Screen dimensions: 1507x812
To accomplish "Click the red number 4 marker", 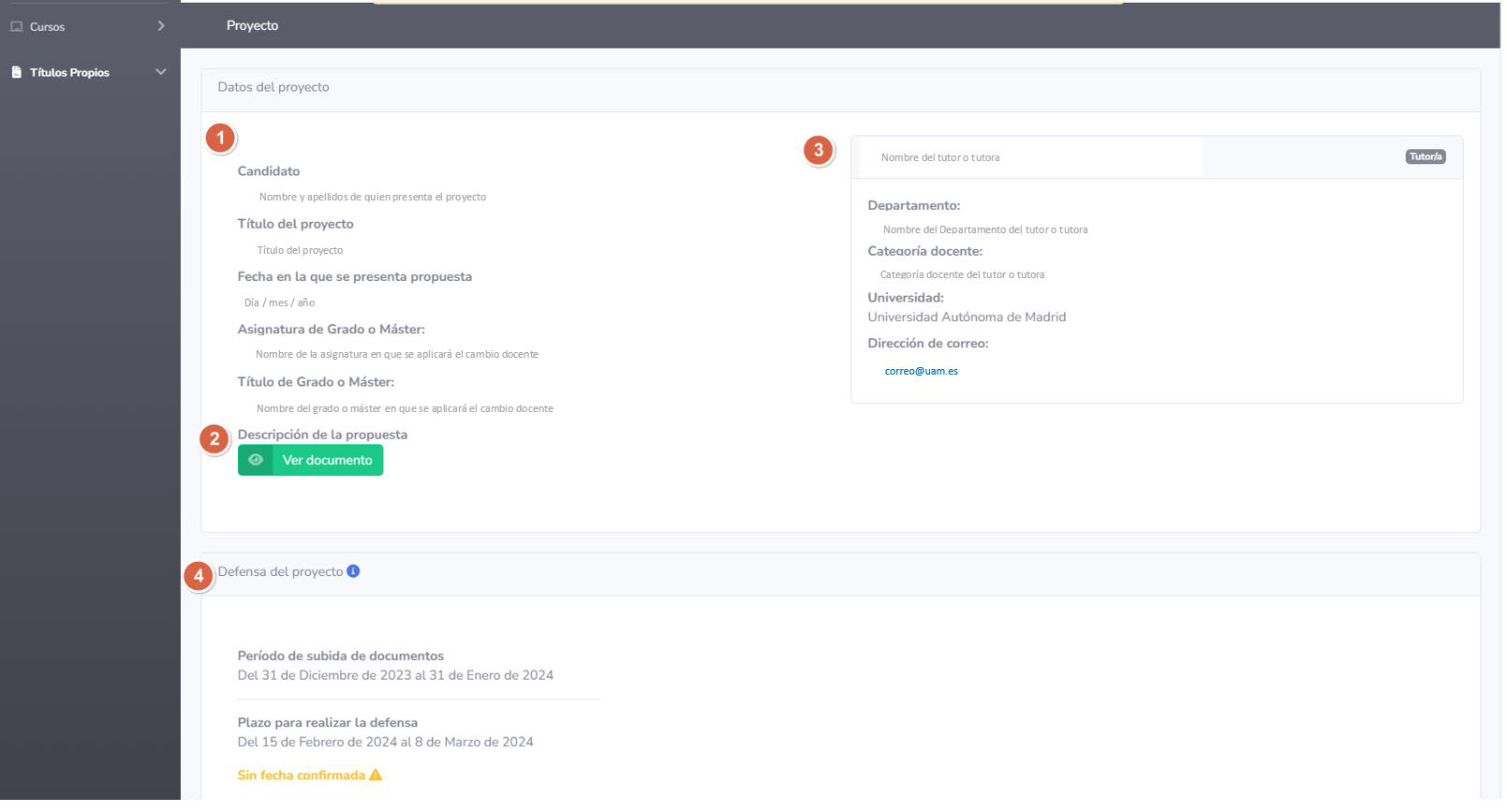I will (198, 575).
